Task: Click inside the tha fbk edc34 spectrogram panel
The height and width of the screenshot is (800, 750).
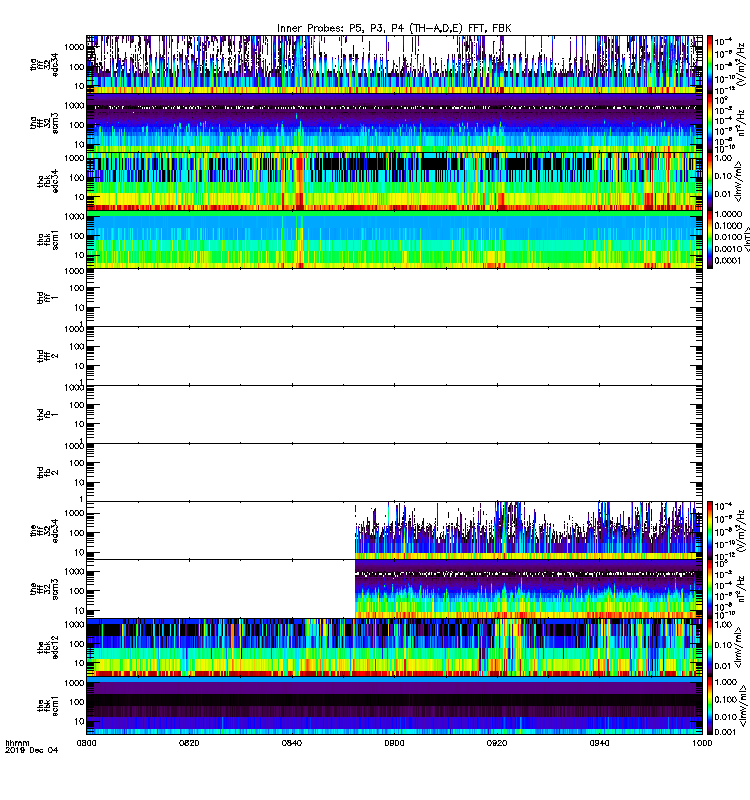Action: click(x=394, y=181)
